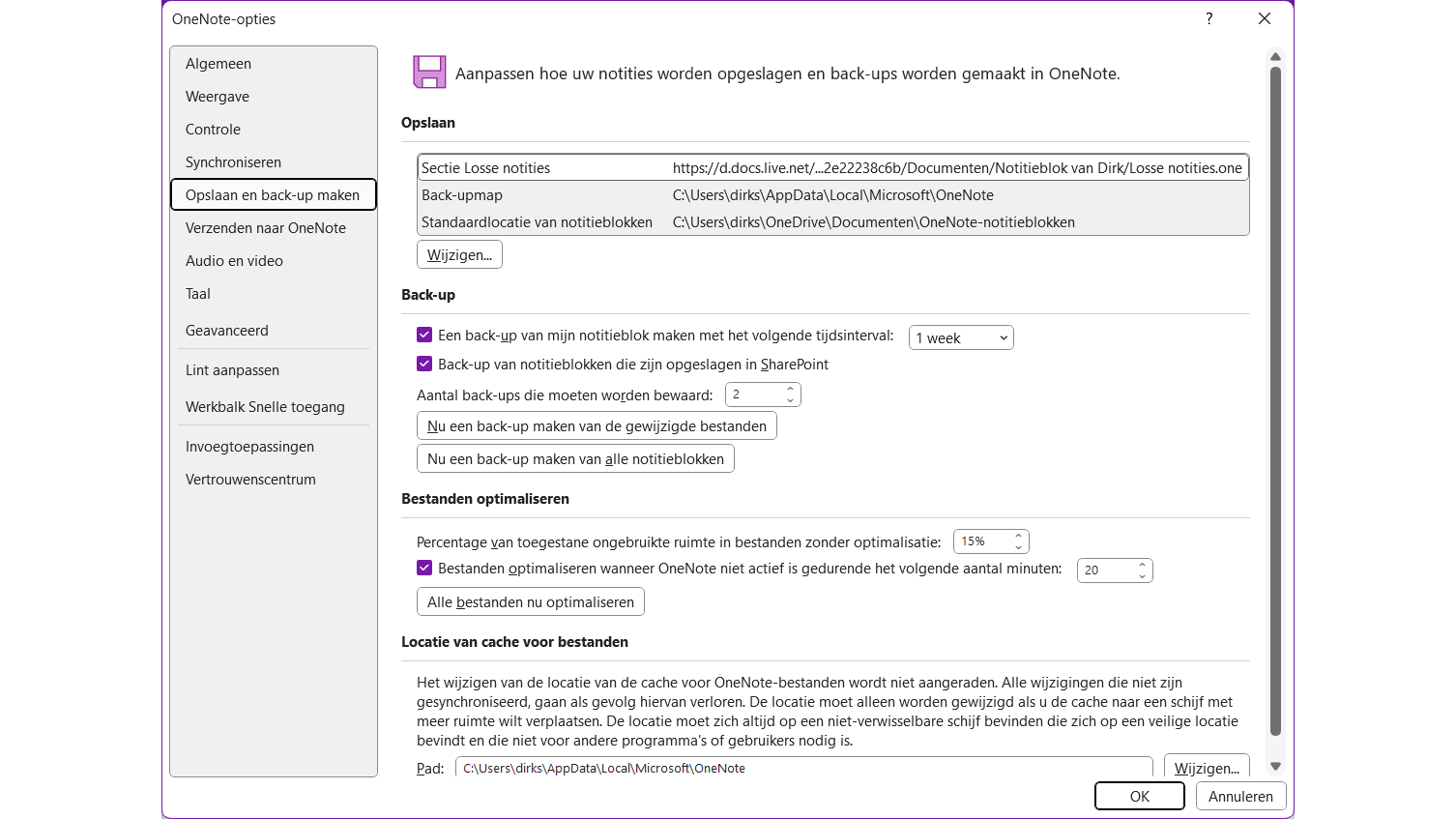Viewport: 1456px width, 819px height.
Task: Increase number of backups to keep
Action: tap(791, 390)
